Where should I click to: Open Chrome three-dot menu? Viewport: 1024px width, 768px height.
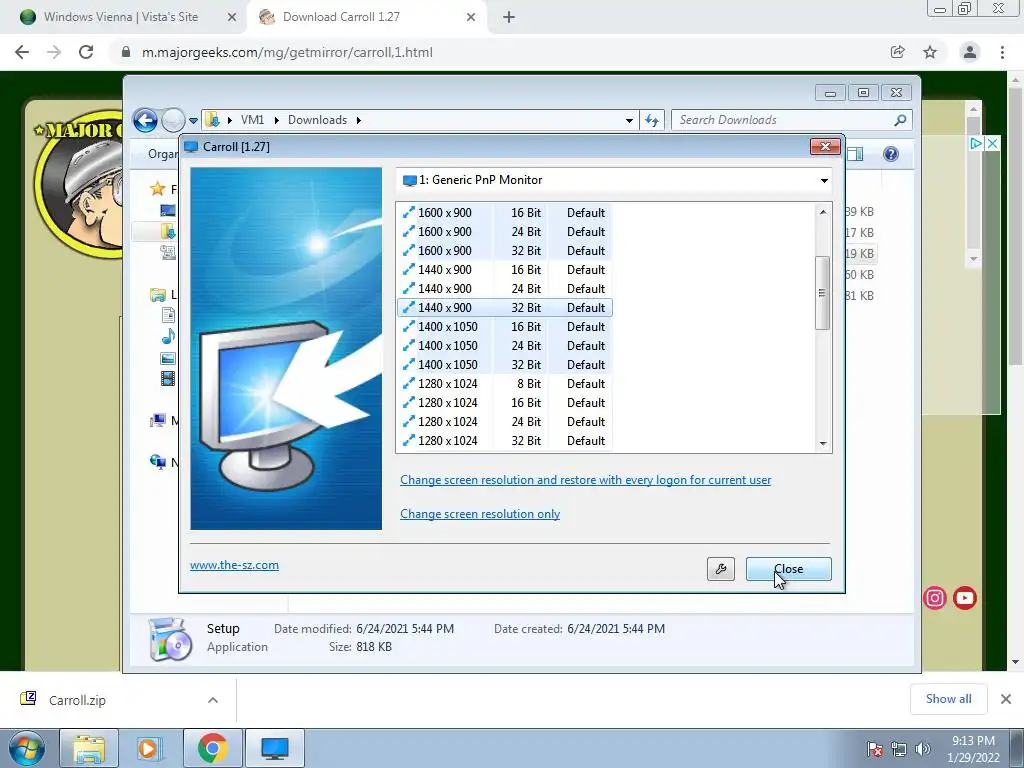1002,52
